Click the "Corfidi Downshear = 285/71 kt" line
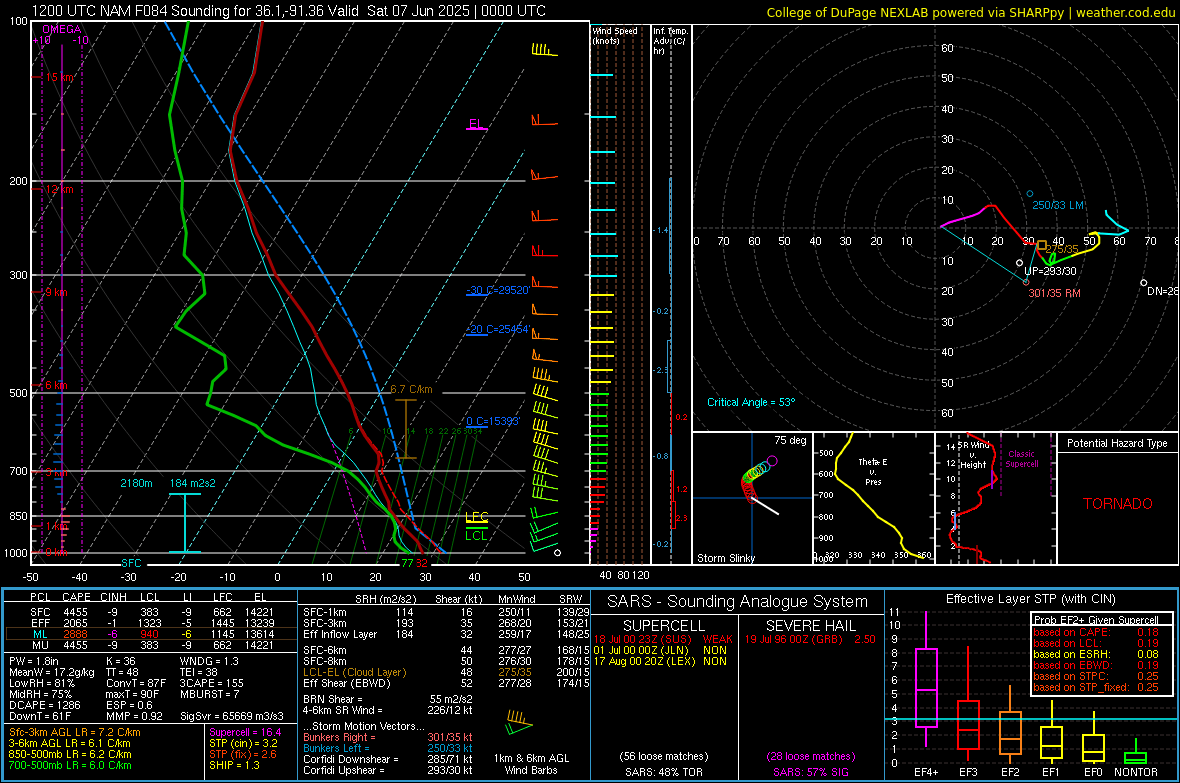1180x783 pixels. tap(388, 759)
